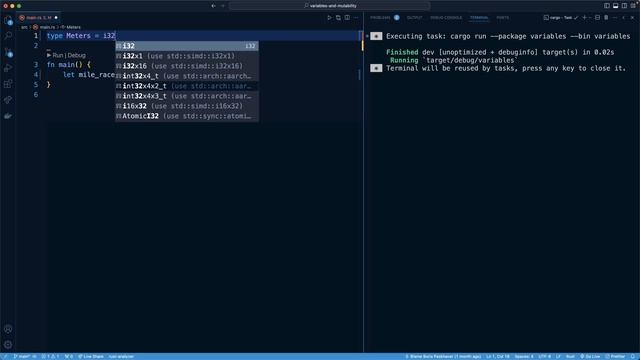Image resolution: width=640 pixels, height=360 pixels.
Task: Open the Source Control view
Action: 8,52
